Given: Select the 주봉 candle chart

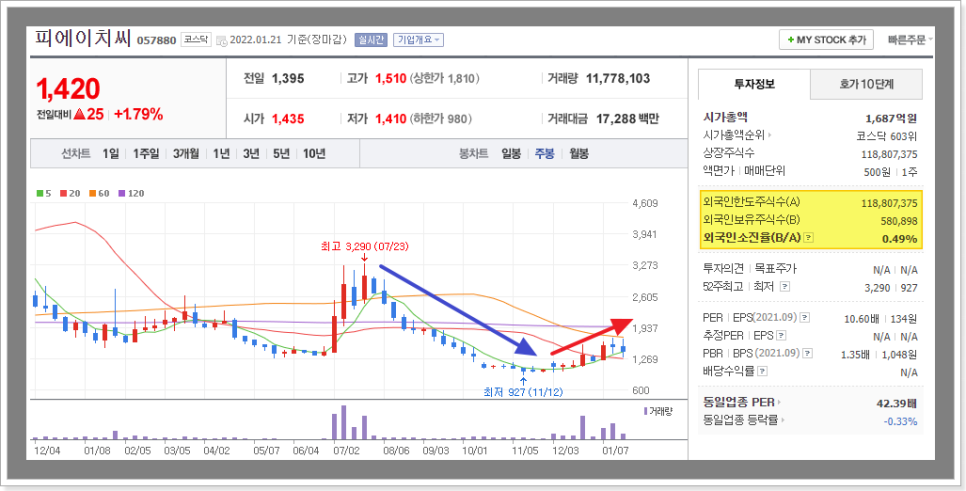Looking at the screenshot, I should 545,154.
